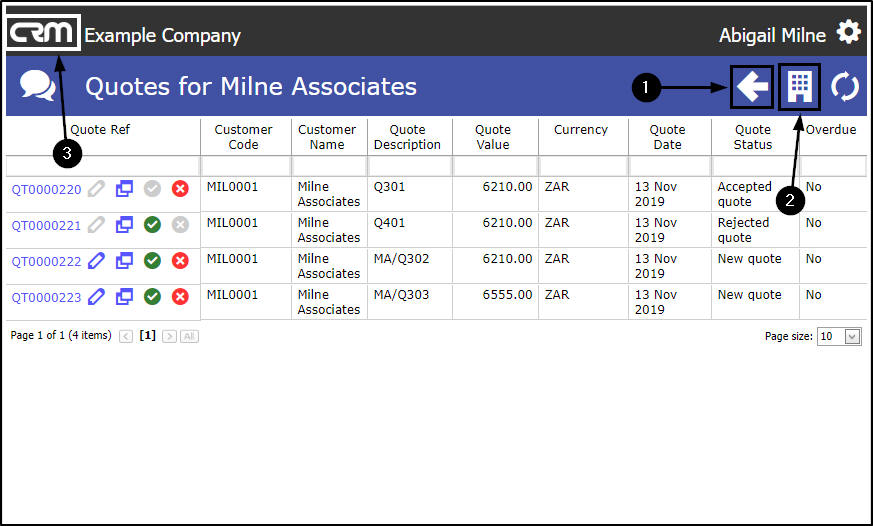Viewport: 873px width, 526px height.
Task: Click the refresh icon in blue header
Action: 845,87
